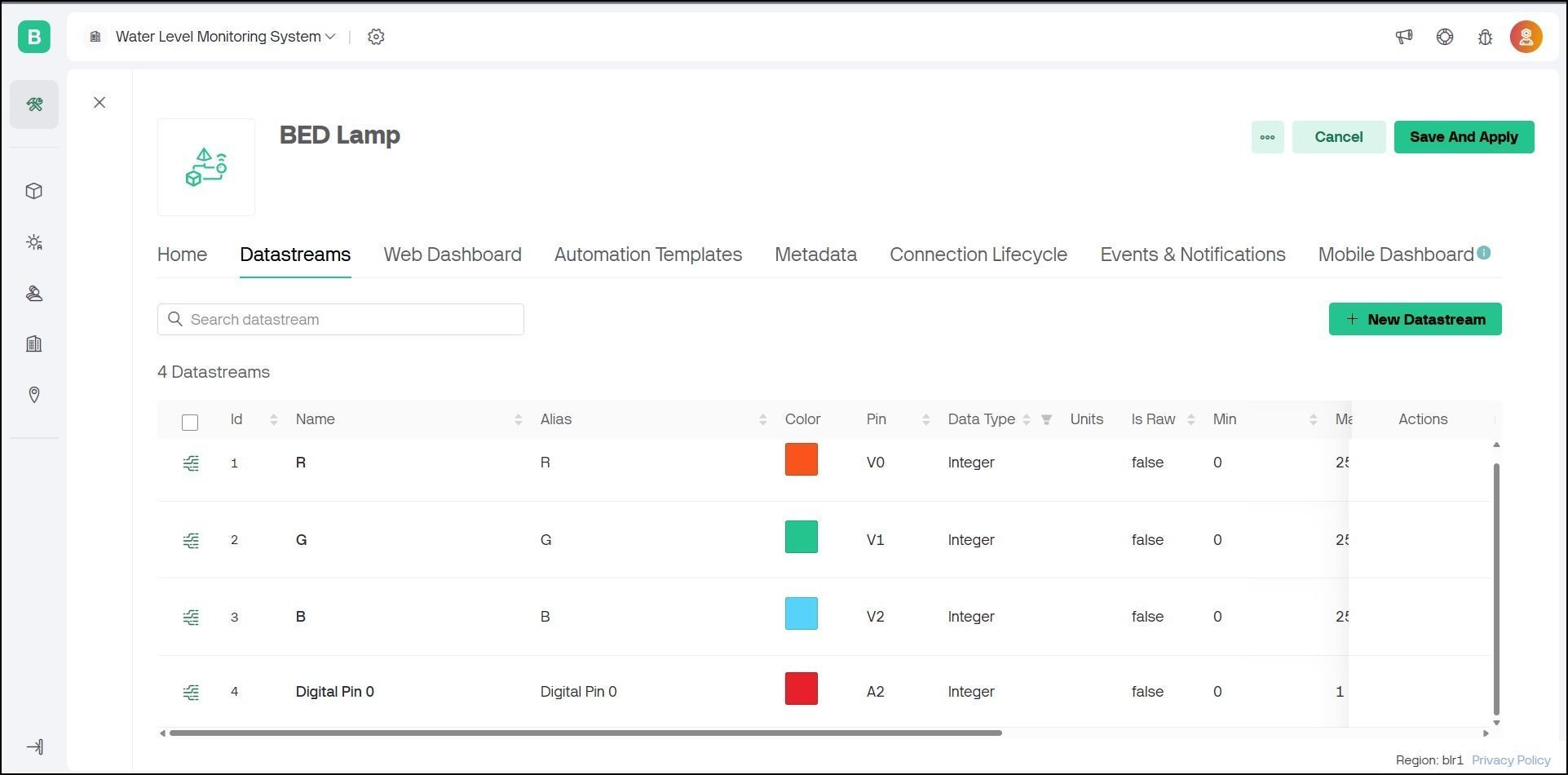This screenshot has width=1568, height=775.
Task: Sort the table by the Name column
Action: click(x=518, y=419)
